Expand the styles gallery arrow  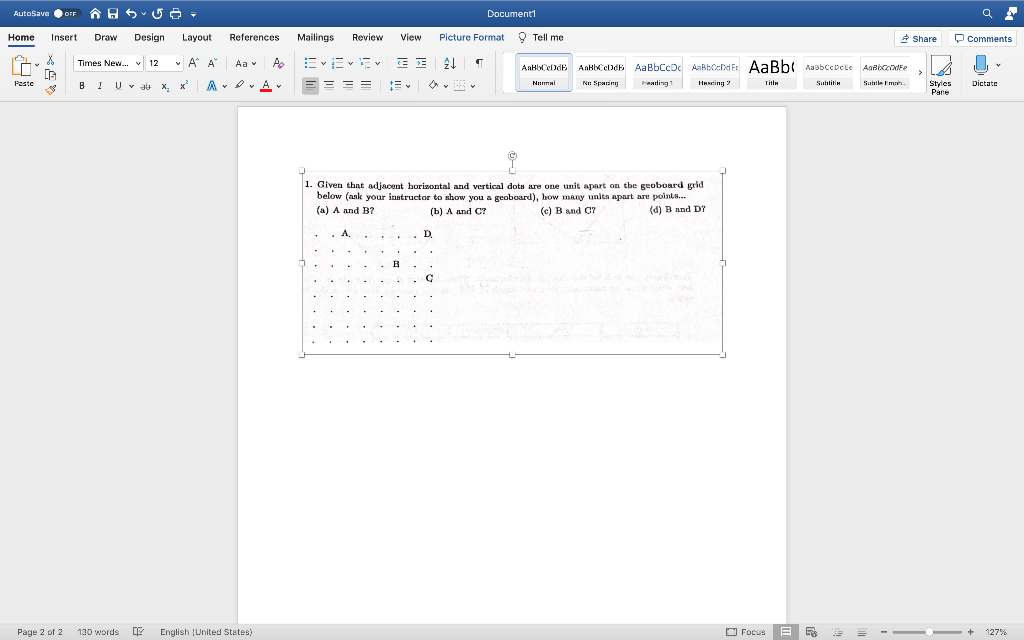click(920, 72)
